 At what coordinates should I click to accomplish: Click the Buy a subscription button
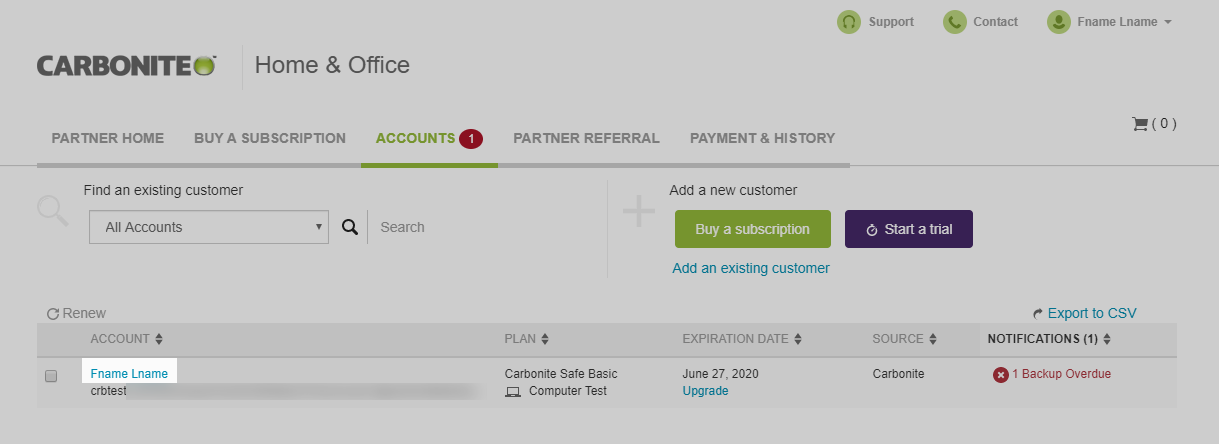point(752,229)
